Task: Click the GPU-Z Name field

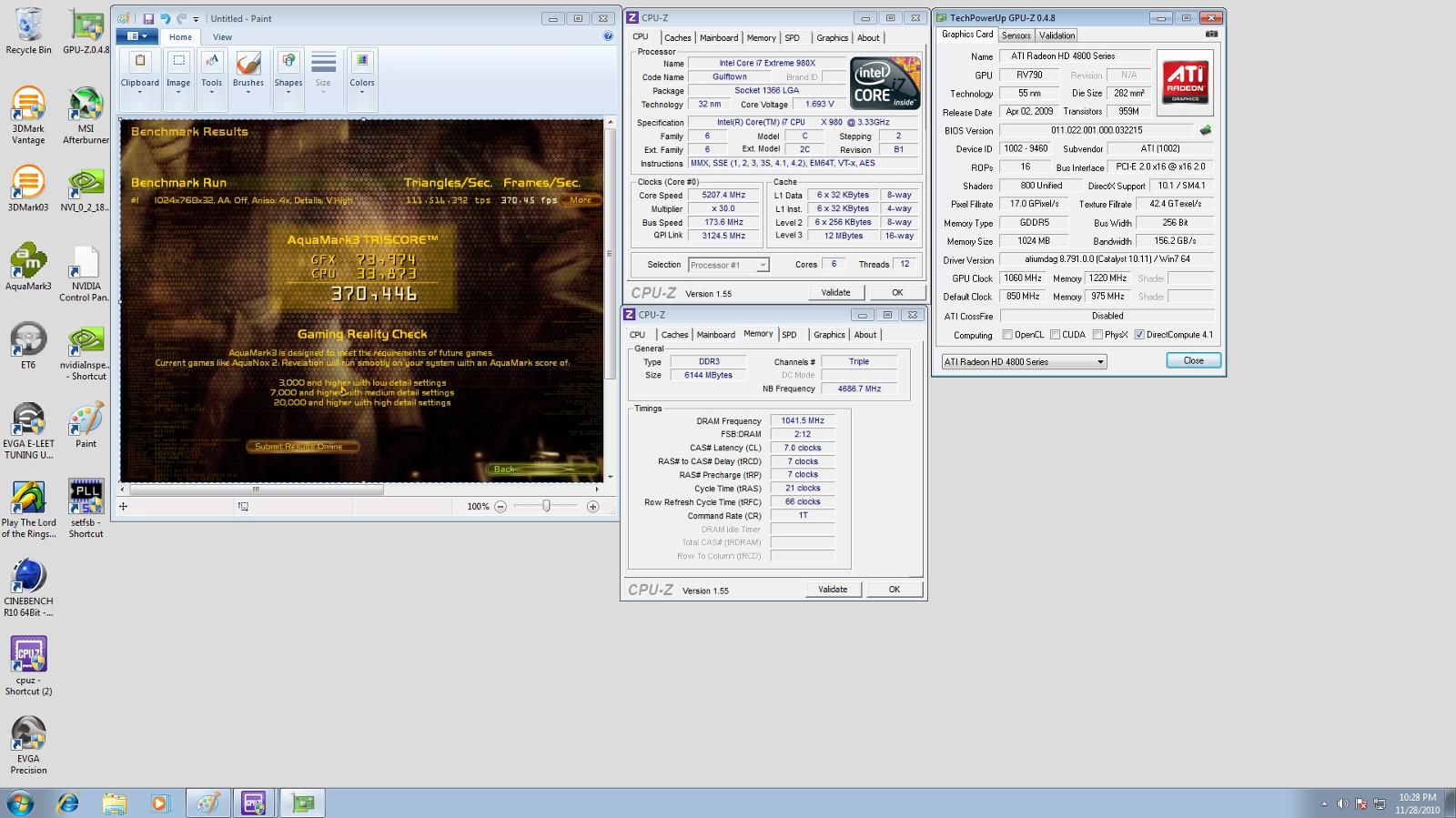Action: [1075, 56]
